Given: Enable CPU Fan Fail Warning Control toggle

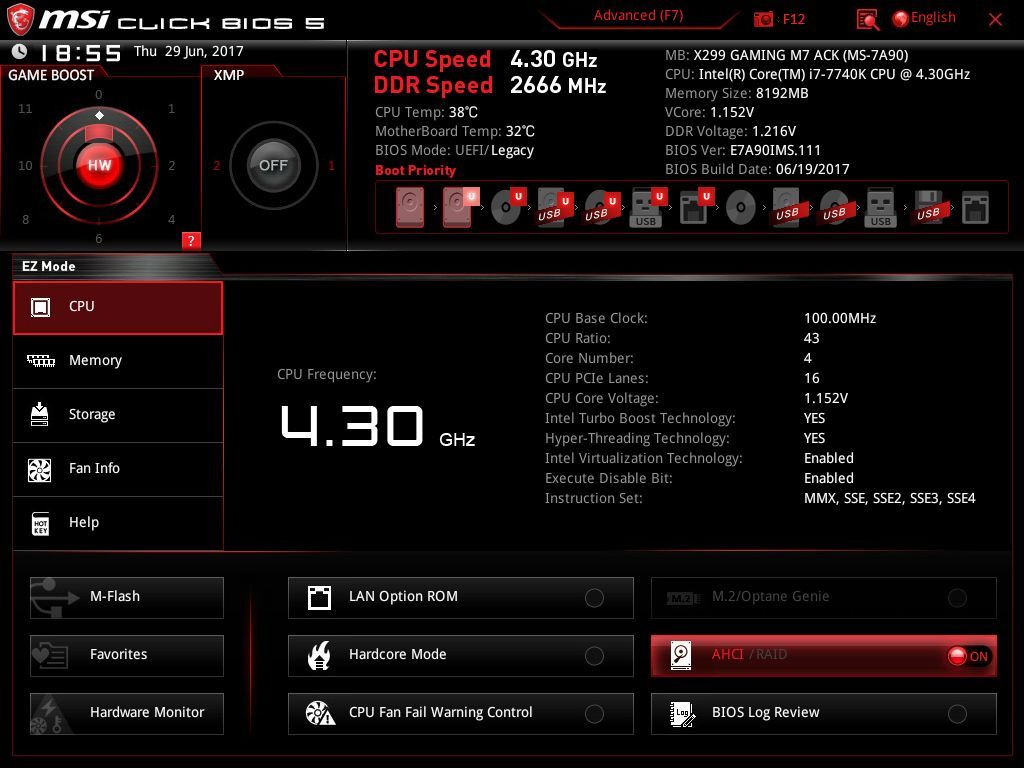Looking at the screenshot, I should click(x=594, y=714).
